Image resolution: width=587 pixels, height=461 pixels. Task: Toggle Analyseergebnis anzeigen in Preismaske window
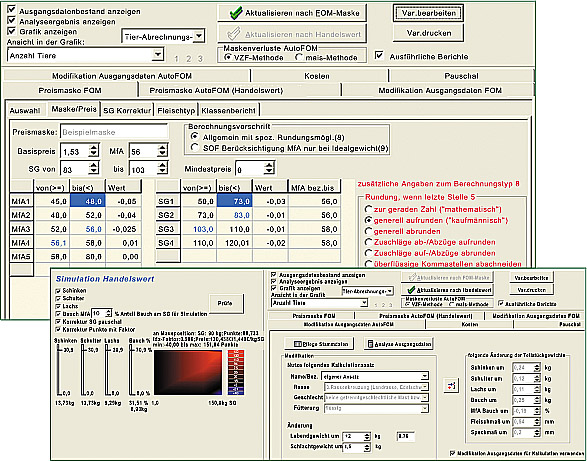12,20
